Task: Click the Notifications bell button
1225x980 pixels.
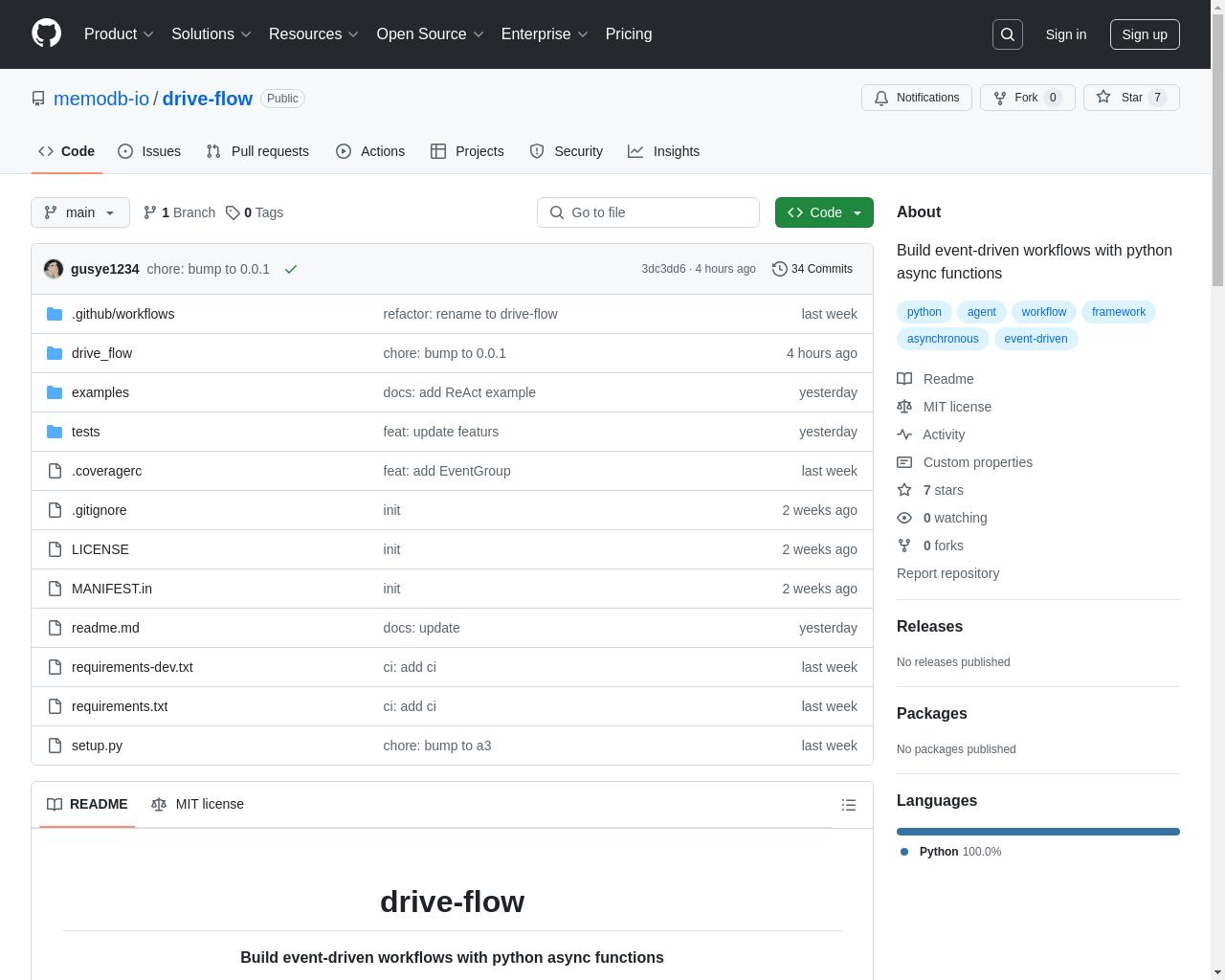Action: 917,98
